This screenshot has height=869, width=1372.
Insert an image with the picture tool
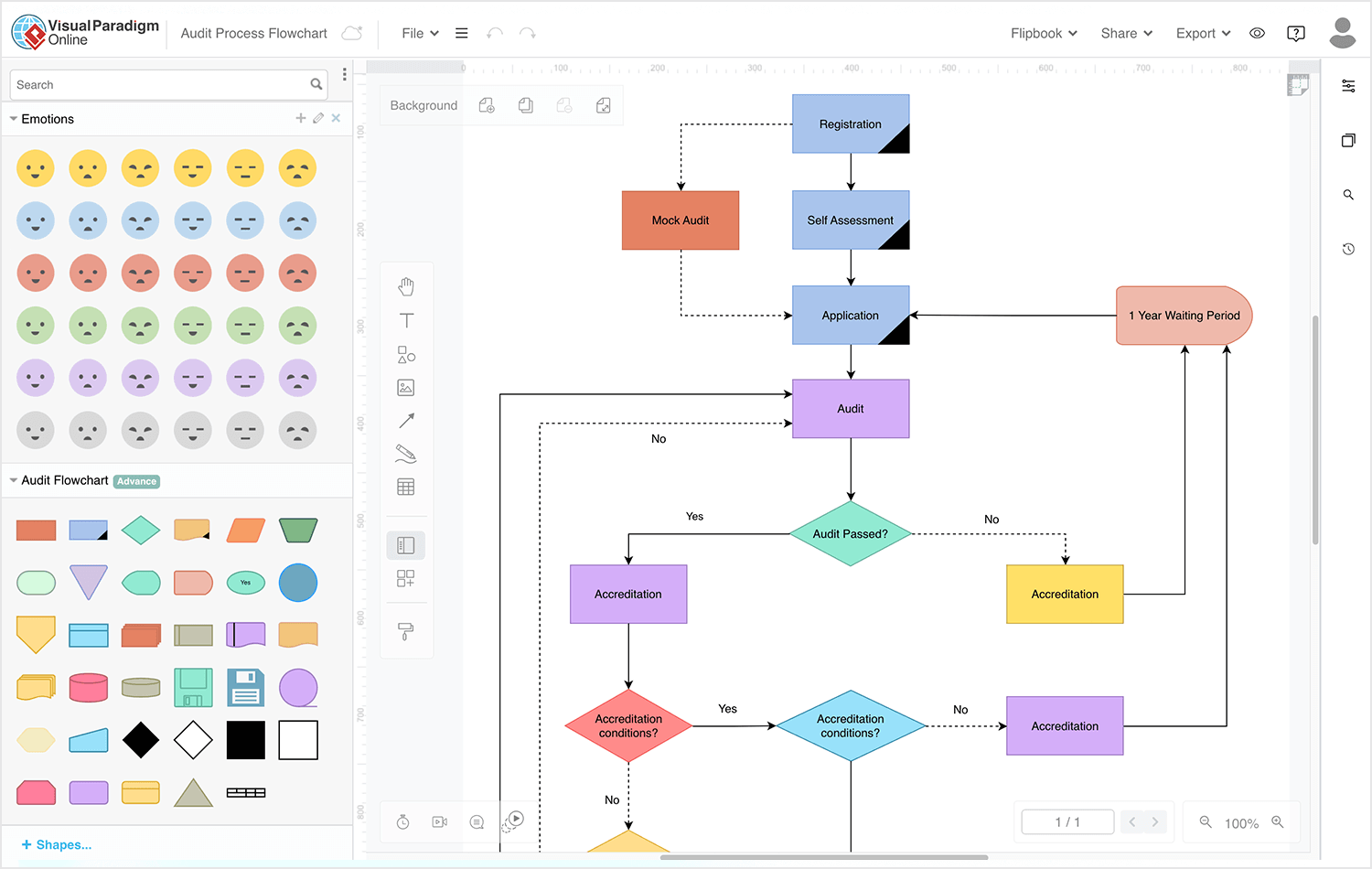click(x=406, y=388)
